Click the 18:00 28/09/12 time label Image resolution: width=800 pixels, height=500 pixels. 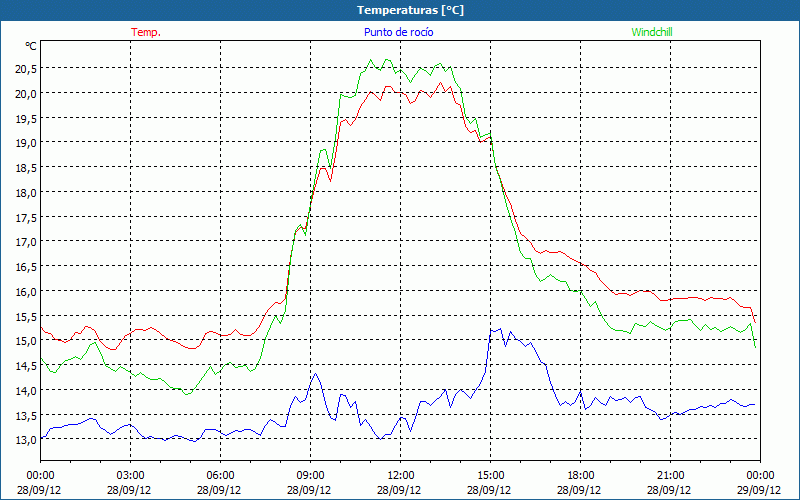(x=579, y=483)
